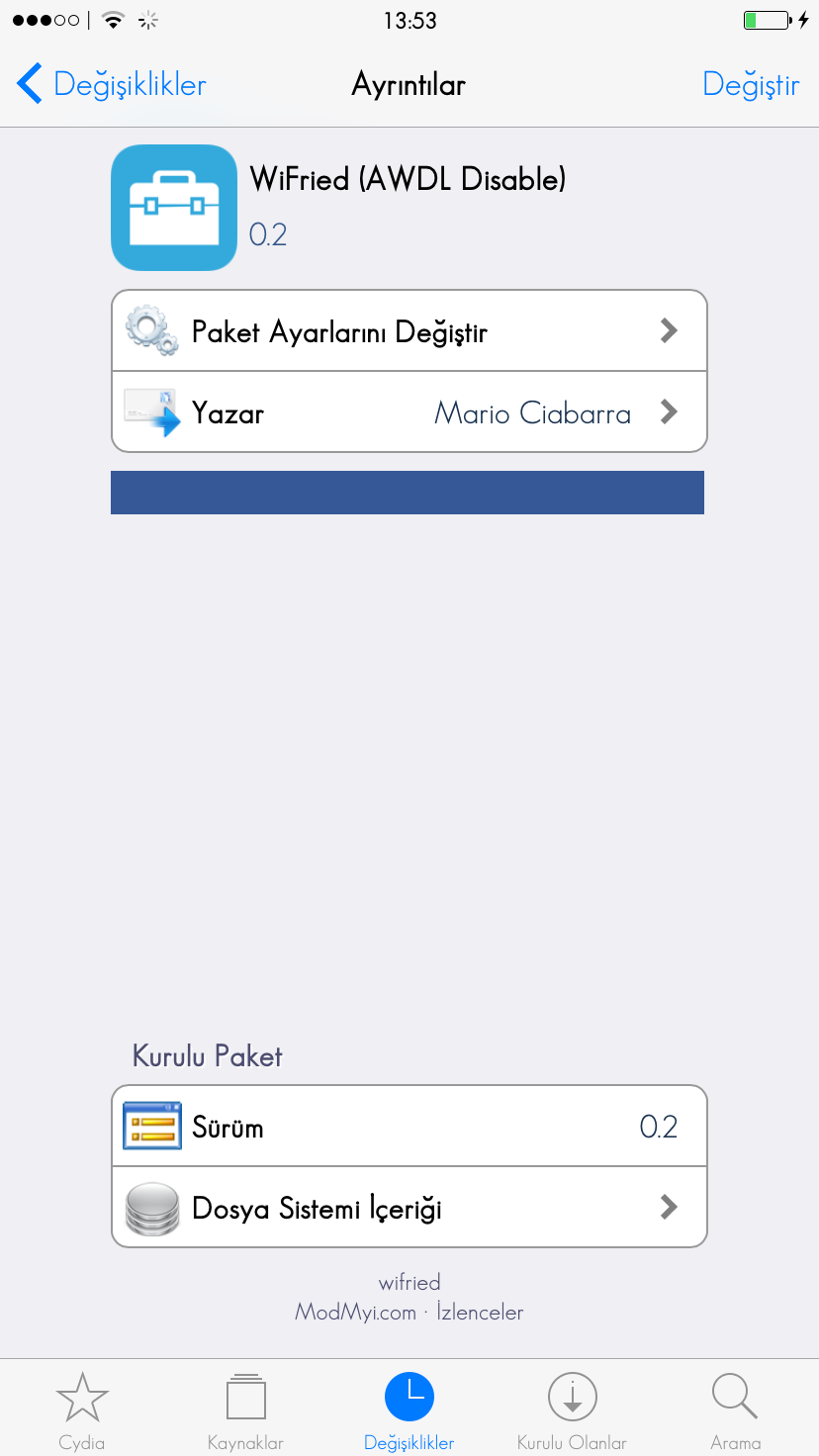Open the Kurulu Olanlar download tab
Viewport: 819px width, 1456px height.
pyautogui.click(x=573, y=1411)
